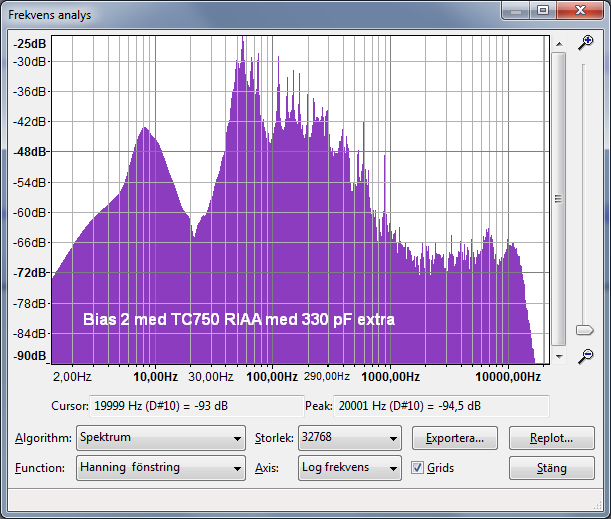The height and width of the screenshot is (519, 611).
Task: Click the 30,00Hz frequency axis label
Action: (211, 377)
